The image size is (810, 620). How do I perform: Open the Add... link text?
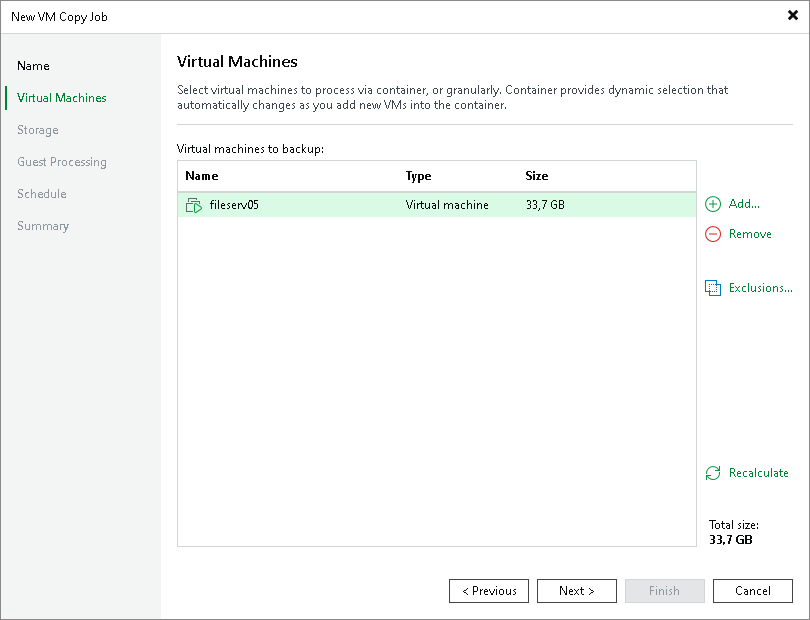click(744, 204)
